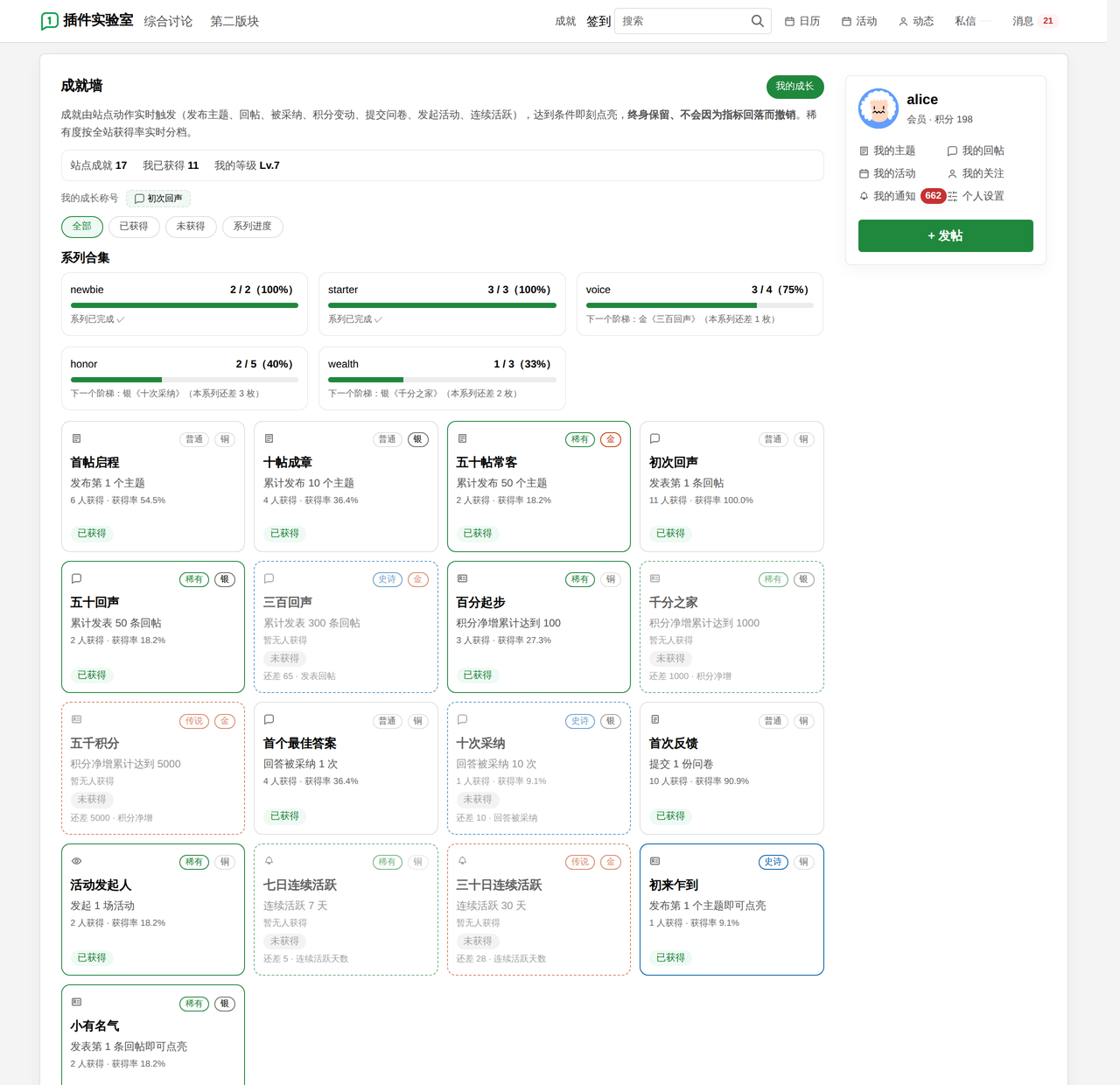Click icon on 百分起步 card

pos(462,578)
